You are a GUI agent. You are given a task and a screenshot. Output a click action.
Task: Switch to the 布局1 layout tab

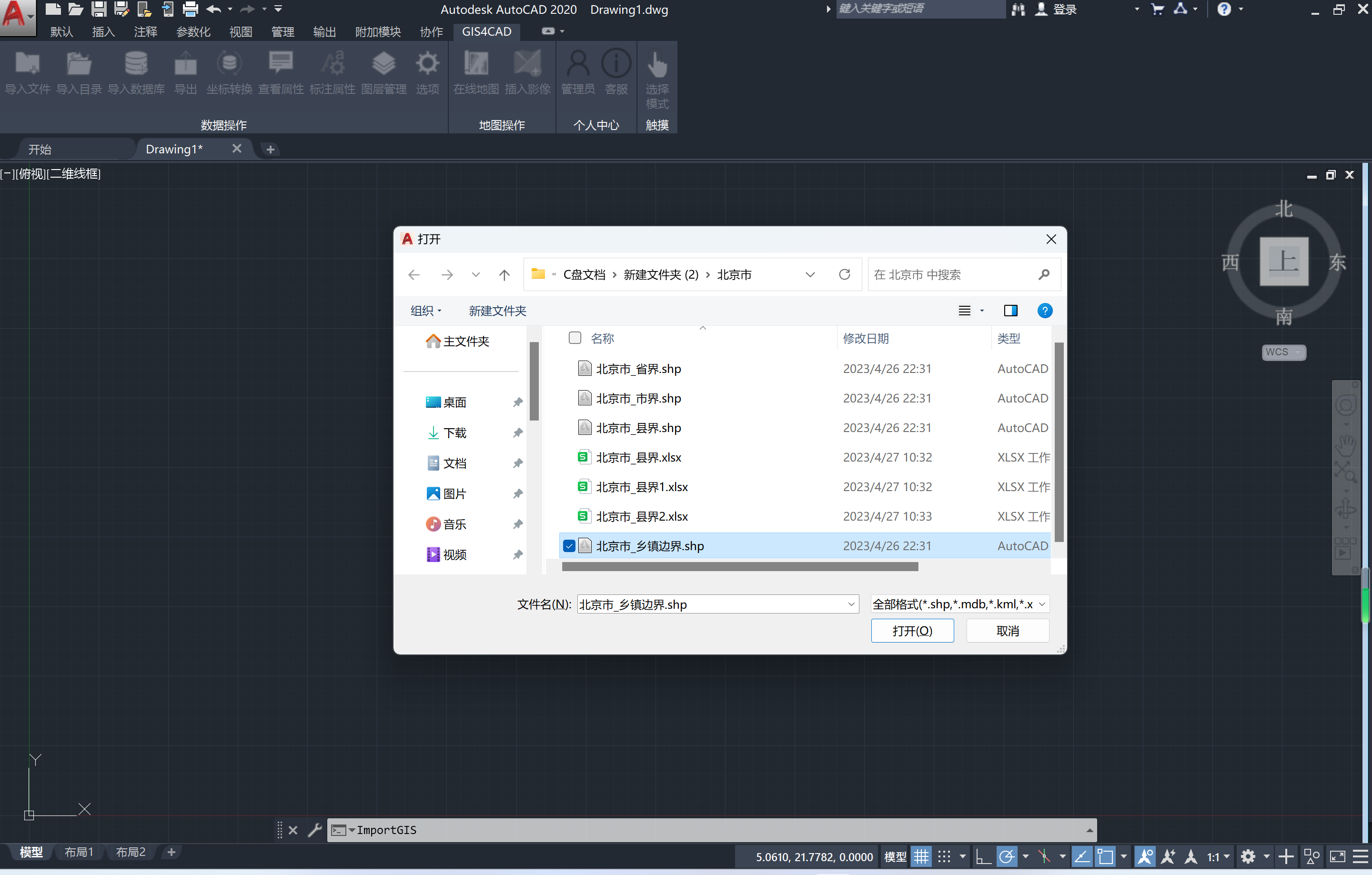79,852
